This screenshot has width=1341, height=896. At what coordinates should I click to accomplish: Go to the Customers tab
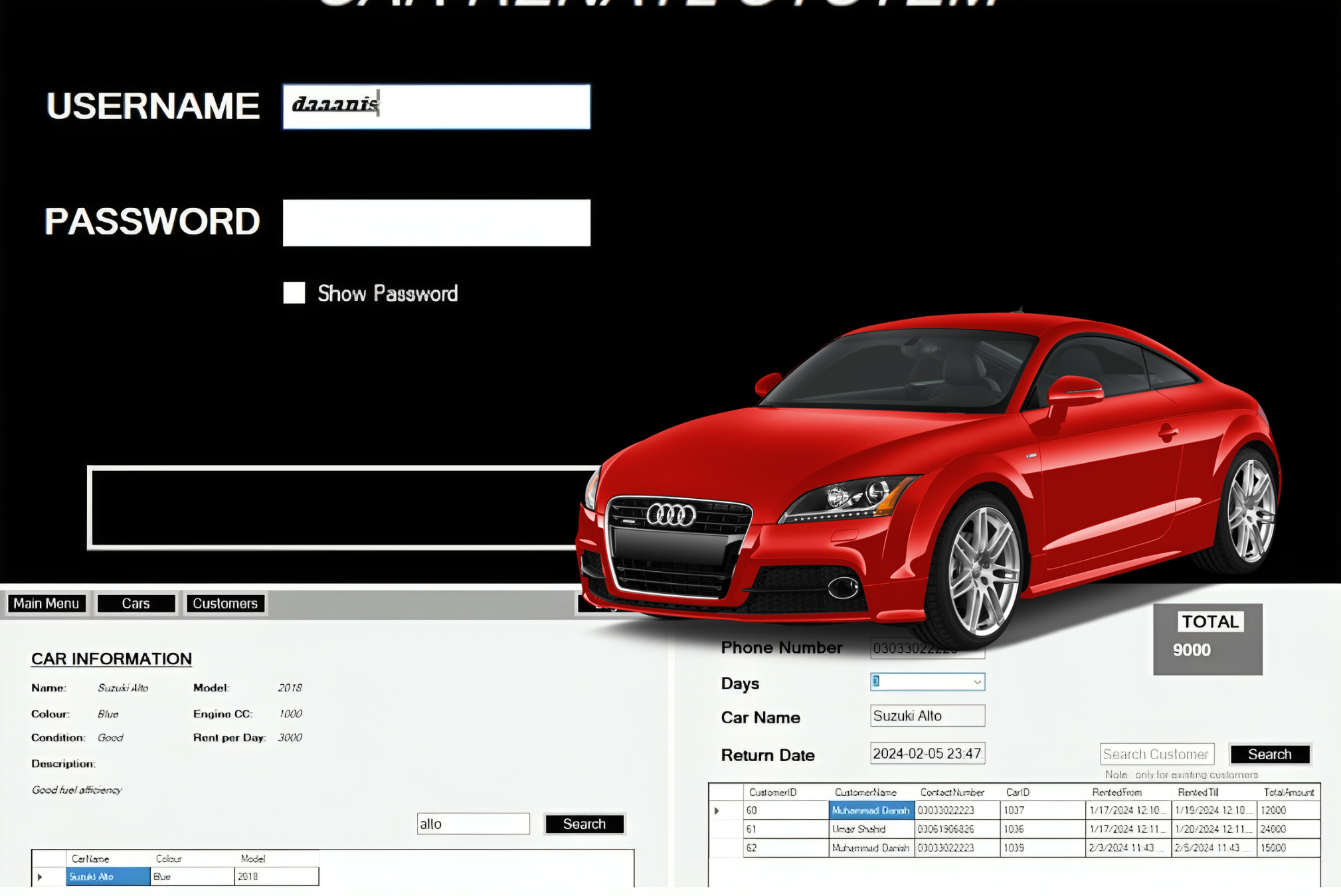pos(225,603)
